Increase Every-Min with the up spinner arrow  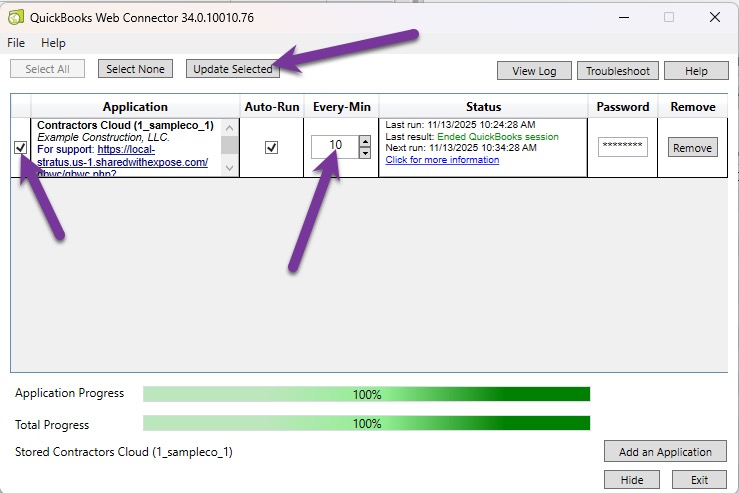coord(365,141)
